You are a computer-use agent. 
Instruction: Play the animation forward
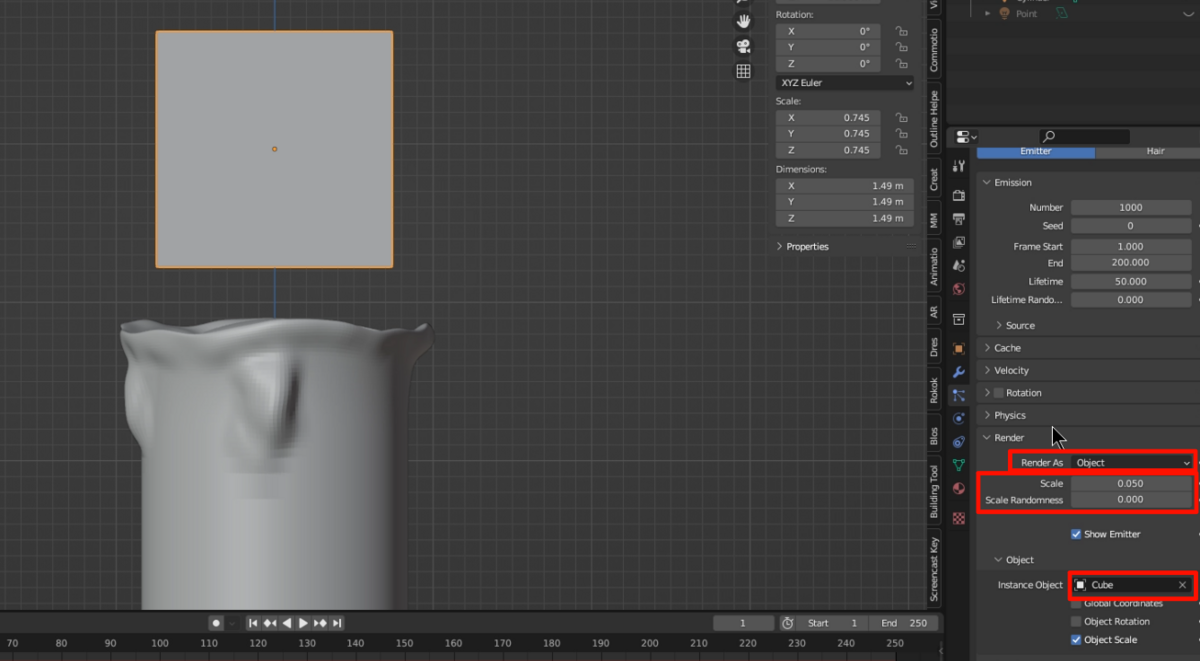[x=304, y=623]
